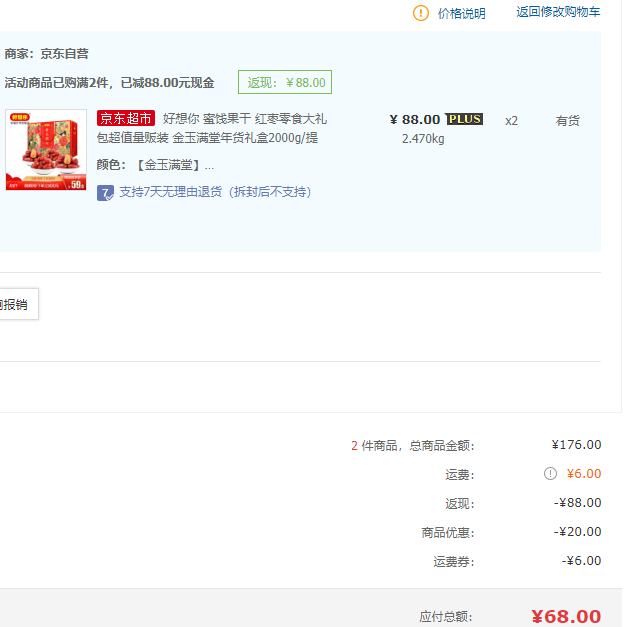Click the 7-day return policy icon
The width and height of the screenshot is (629, 627).
click(x=105, y=193)
